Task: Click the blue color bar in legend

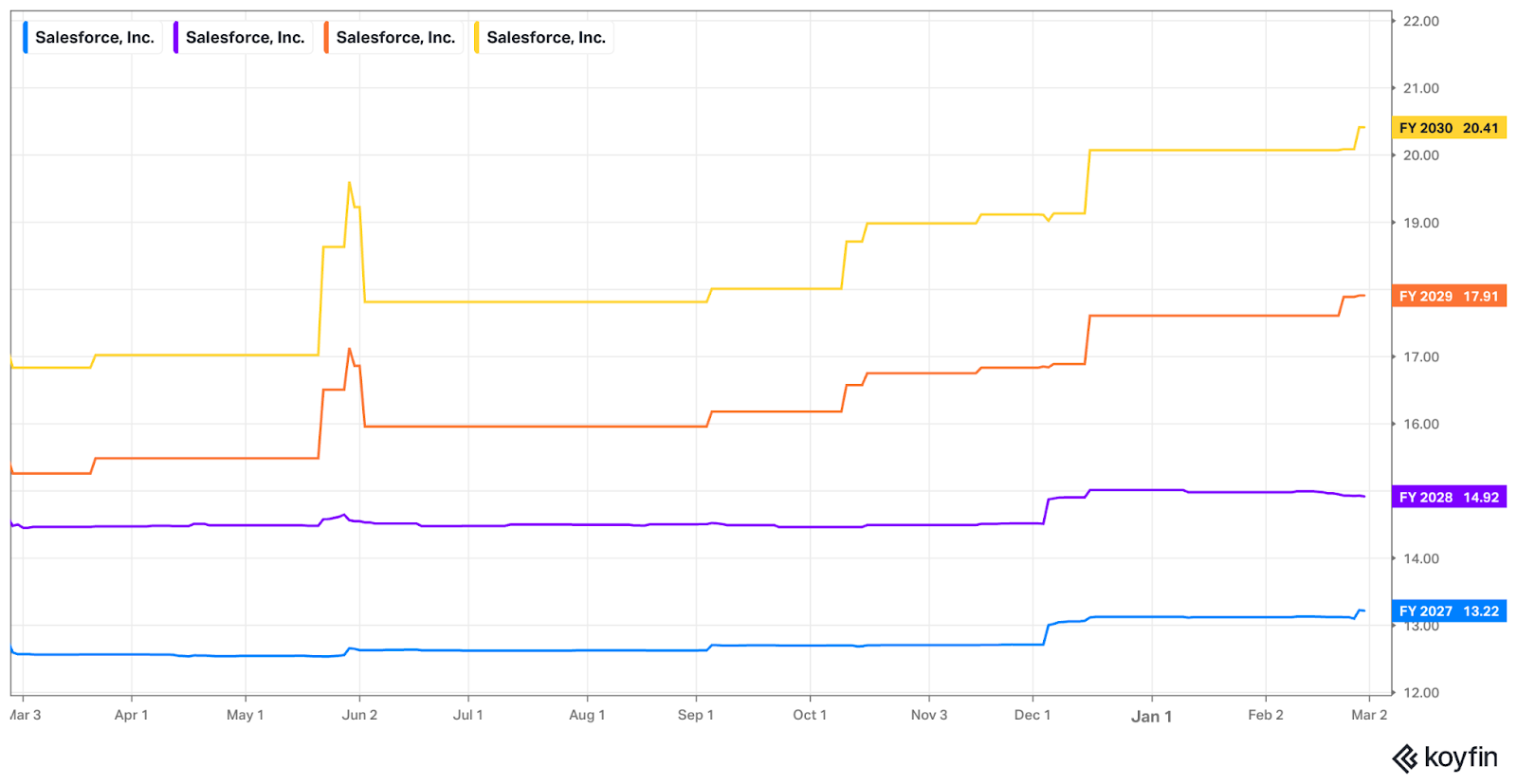Action: 26,38
